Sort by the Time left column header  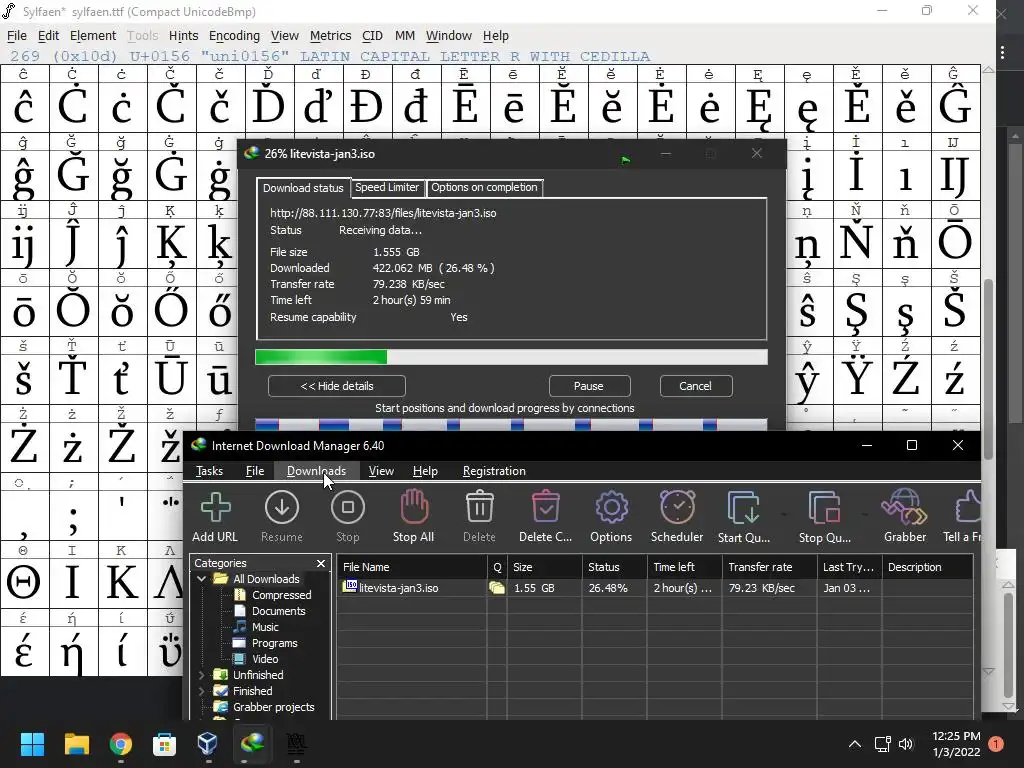684,567
